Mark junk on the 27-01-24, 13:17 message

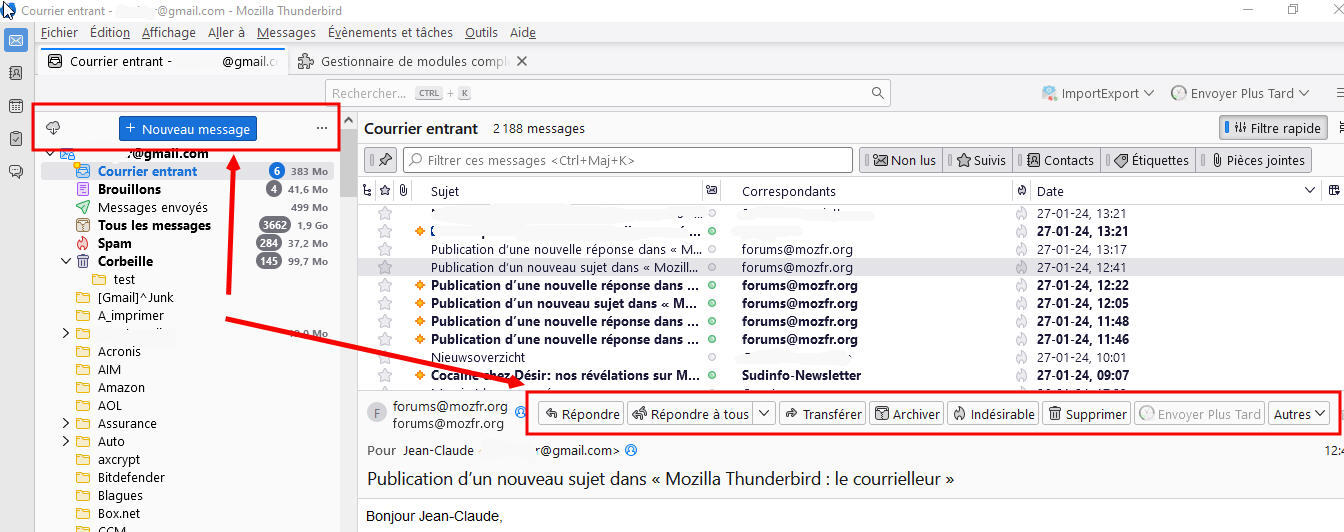click(x=1021, y=249)
